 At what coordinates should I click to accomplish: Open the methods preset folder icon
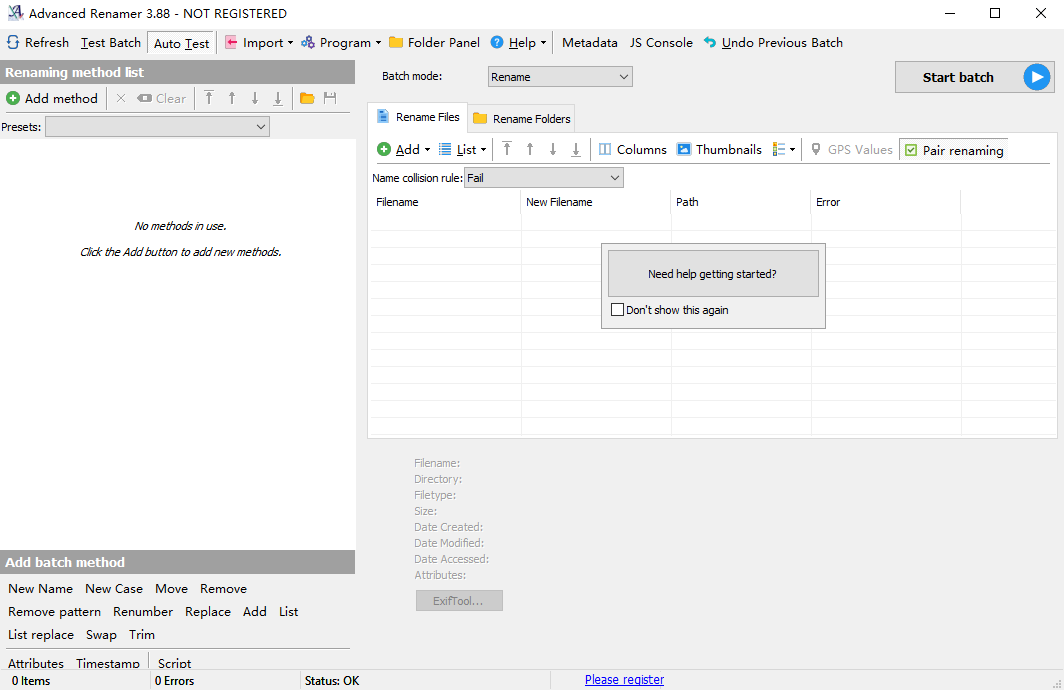coord(307,98)
